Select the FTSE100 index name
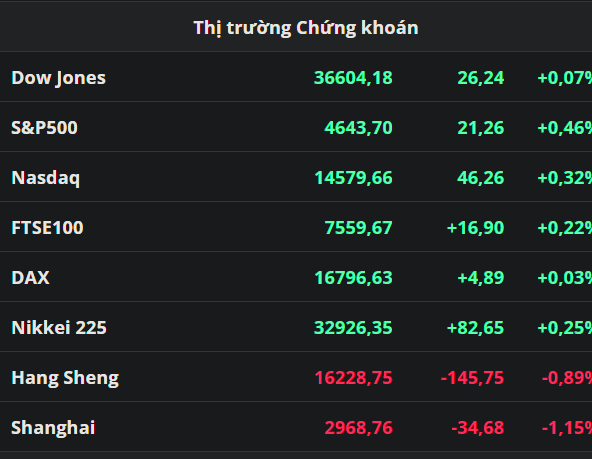Screen dimensions: 592x459 pos(48,228)
